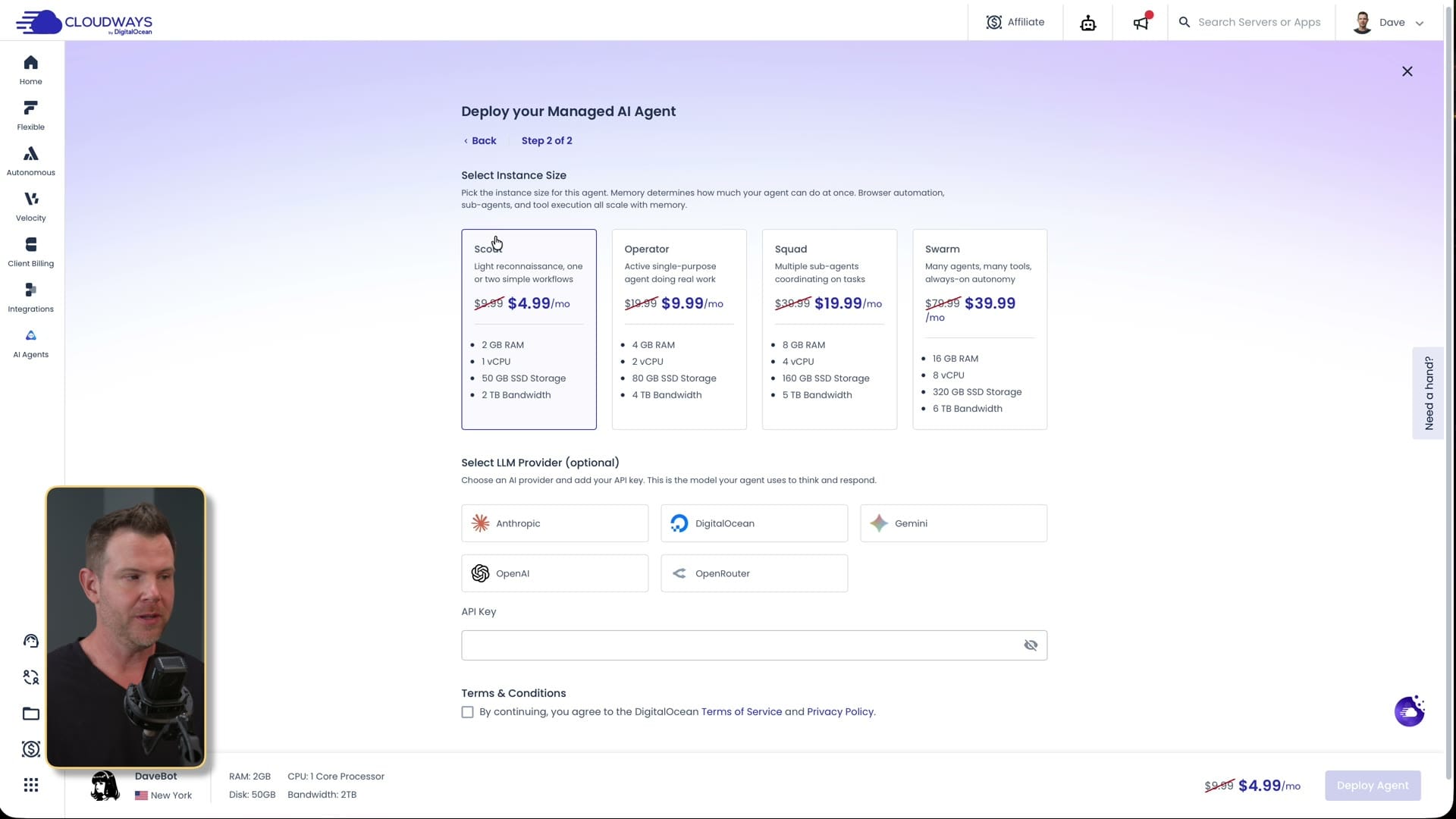The image size is (1456, 819).
Task: Click the OpenRouter logo icon
Action: [679, 573]
